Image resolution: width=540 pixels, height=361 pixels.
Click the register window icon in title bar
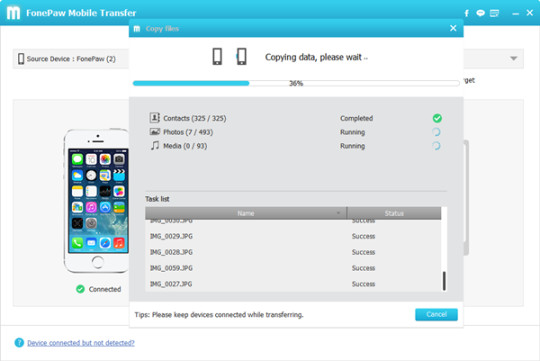(x=494, y=13)
